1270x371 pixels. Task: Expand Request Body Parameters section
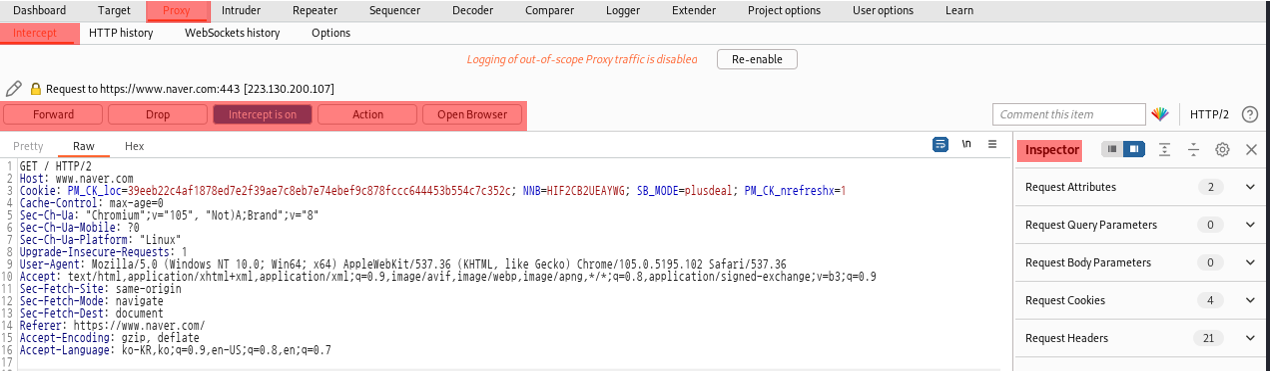(x=1250, y=263)
